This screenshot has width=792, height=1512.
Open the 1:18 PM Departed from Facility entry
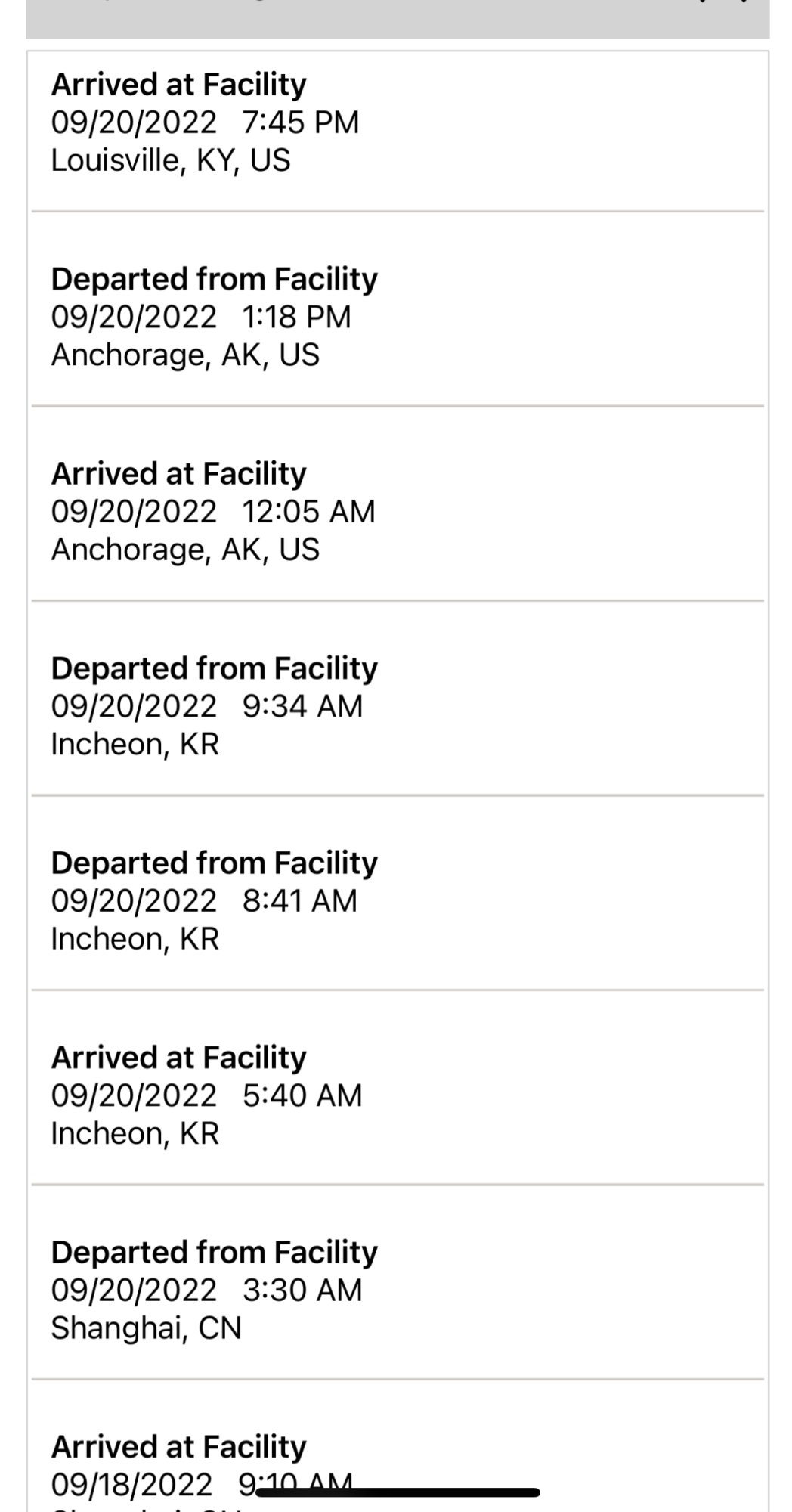pyautogui.click(x=214, y=279)
